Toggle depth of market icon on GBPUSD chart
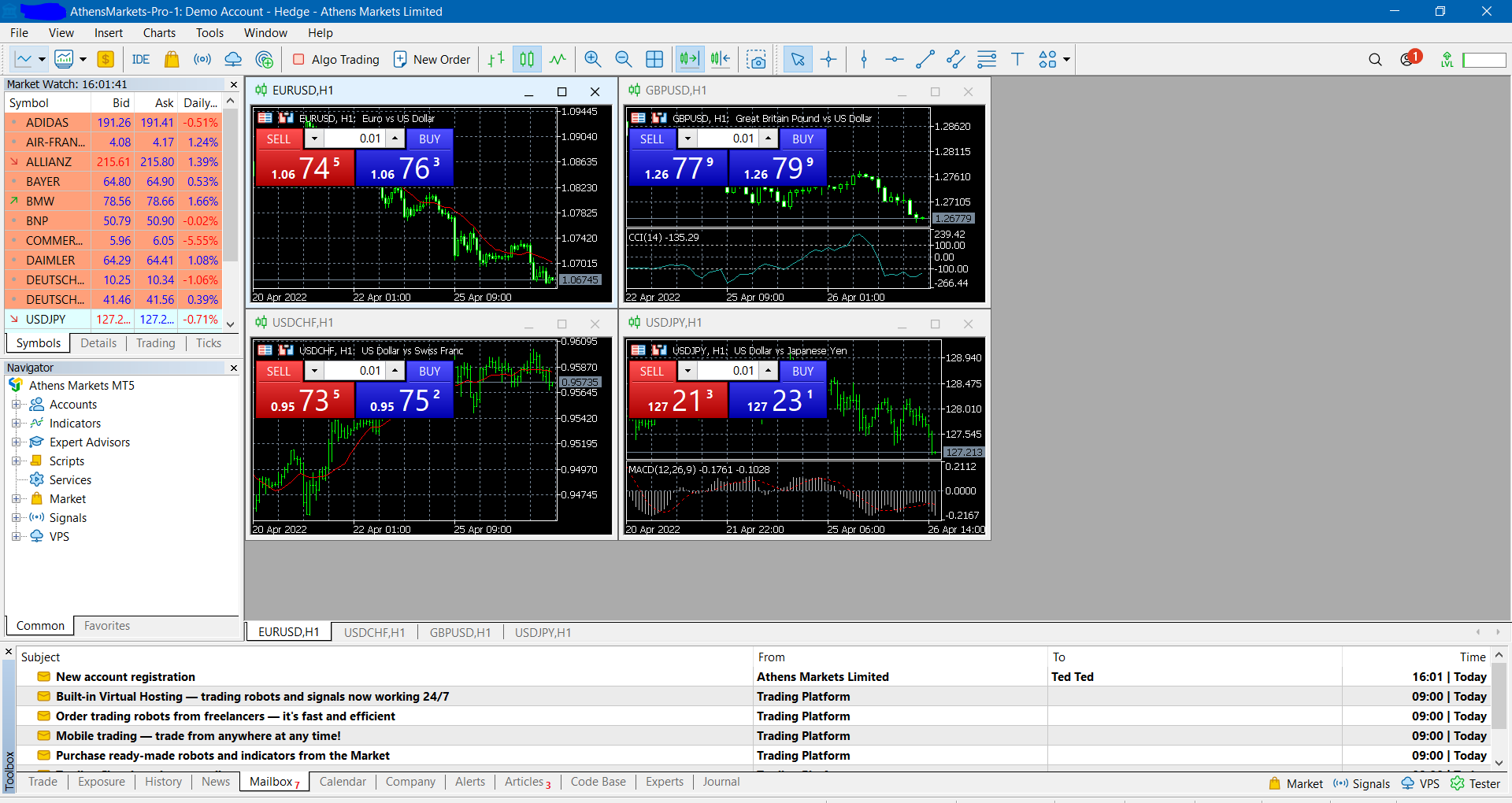The width and height of the screenshot is (1512, 803). pyautogui.click(x=639, y=118)
